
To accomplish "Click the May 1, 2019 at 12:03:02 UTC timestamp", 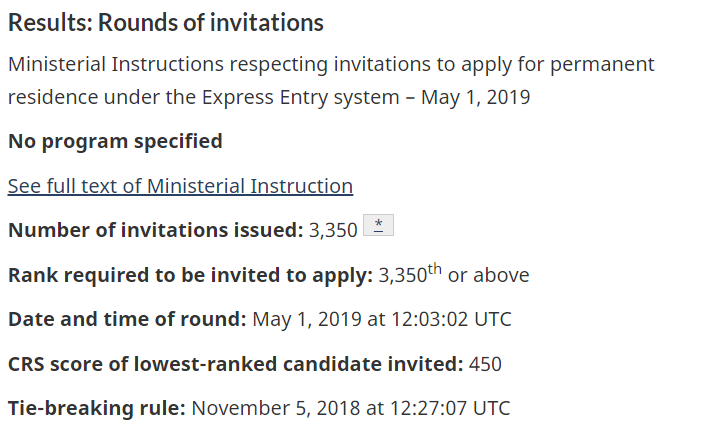I will pyautogui.click(x=381, y=320).
